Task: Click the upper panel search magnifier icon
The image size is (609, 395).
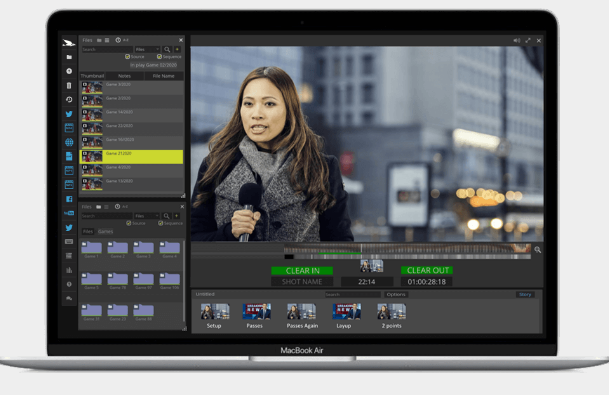Action: coord(167,49)
